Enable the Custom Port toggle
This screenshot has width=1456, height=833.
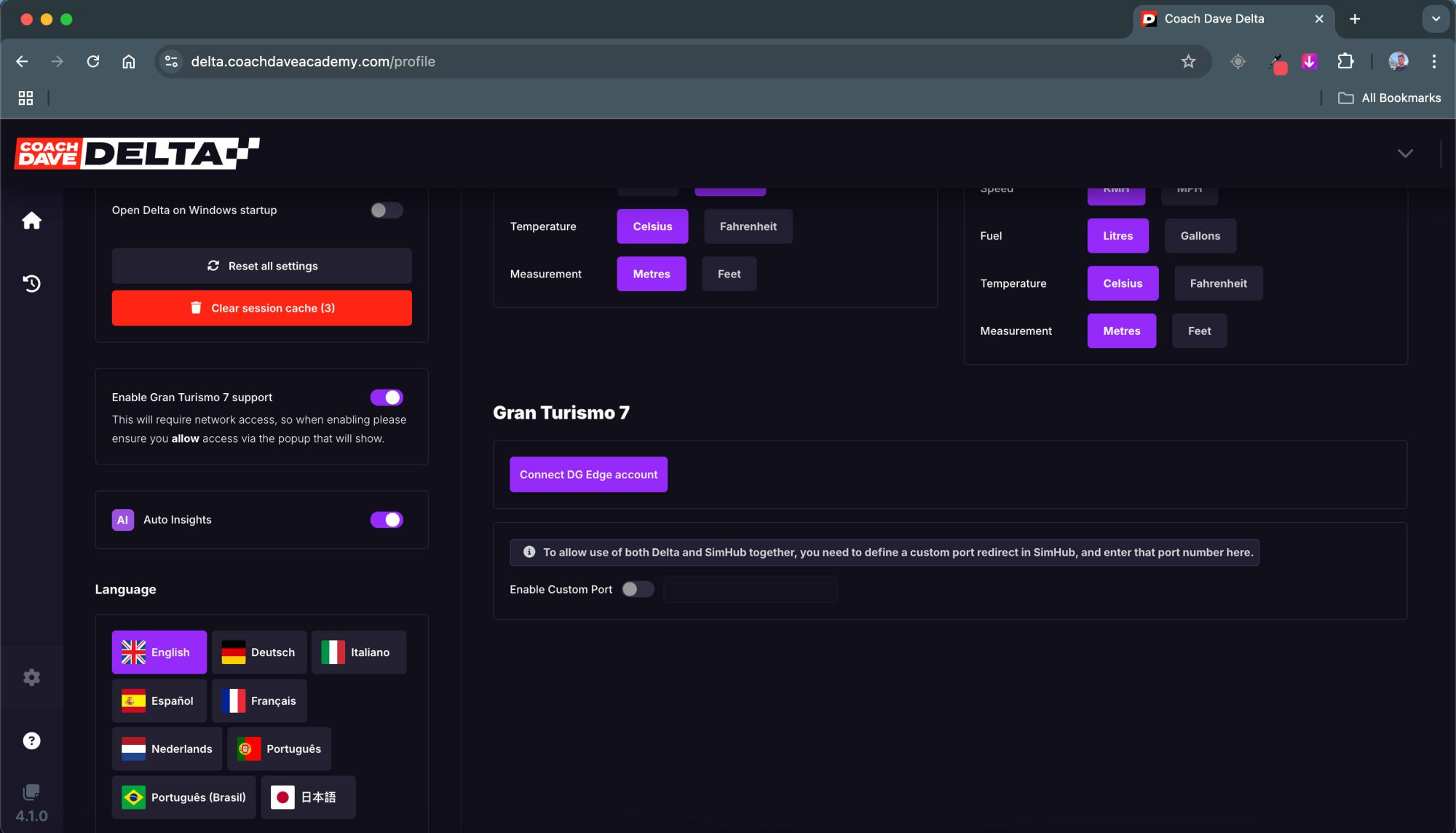pyautogui.click(x=638, y=589)
